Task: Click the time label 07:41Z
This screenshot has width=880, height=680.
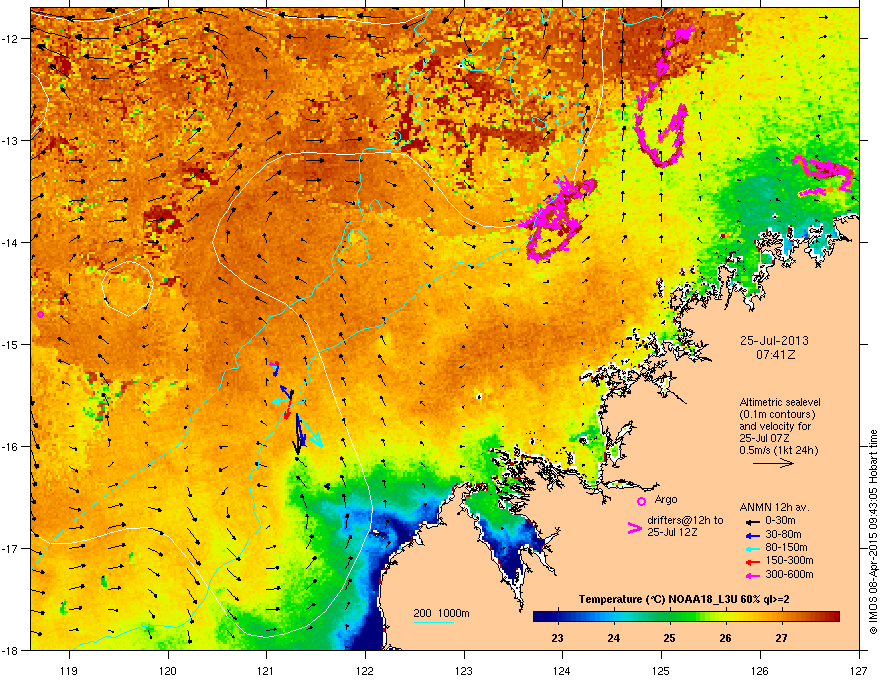Action: click(775, 355)
